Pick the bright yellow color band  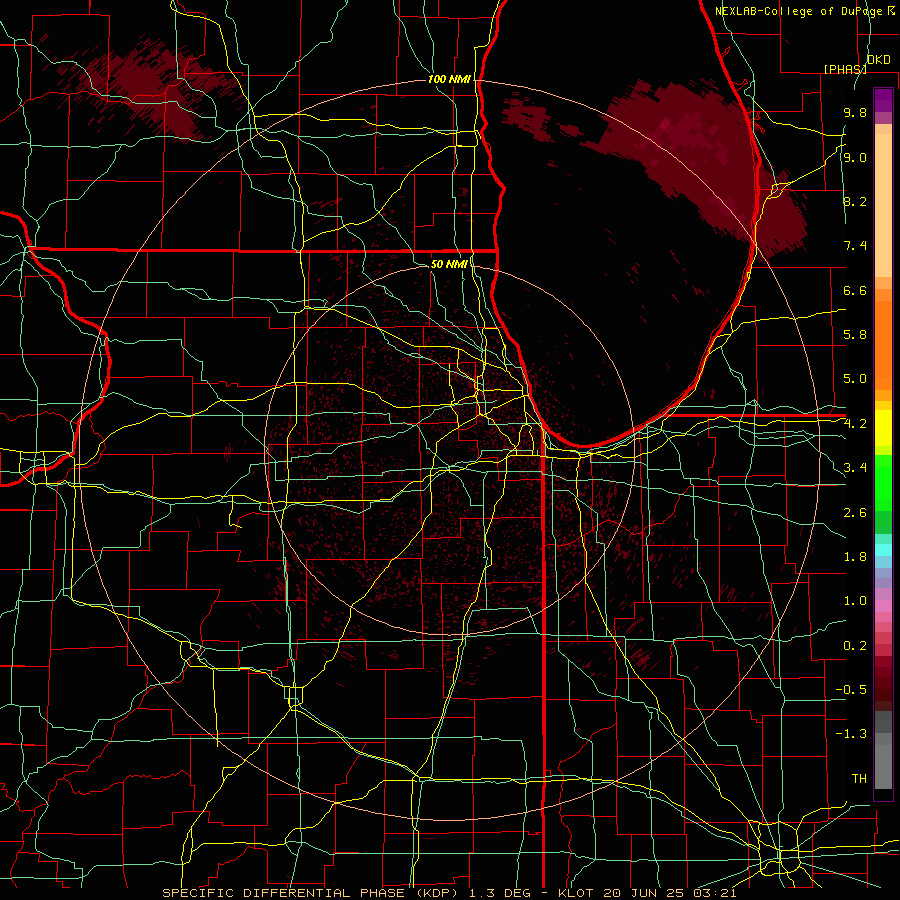pos(883,428)
